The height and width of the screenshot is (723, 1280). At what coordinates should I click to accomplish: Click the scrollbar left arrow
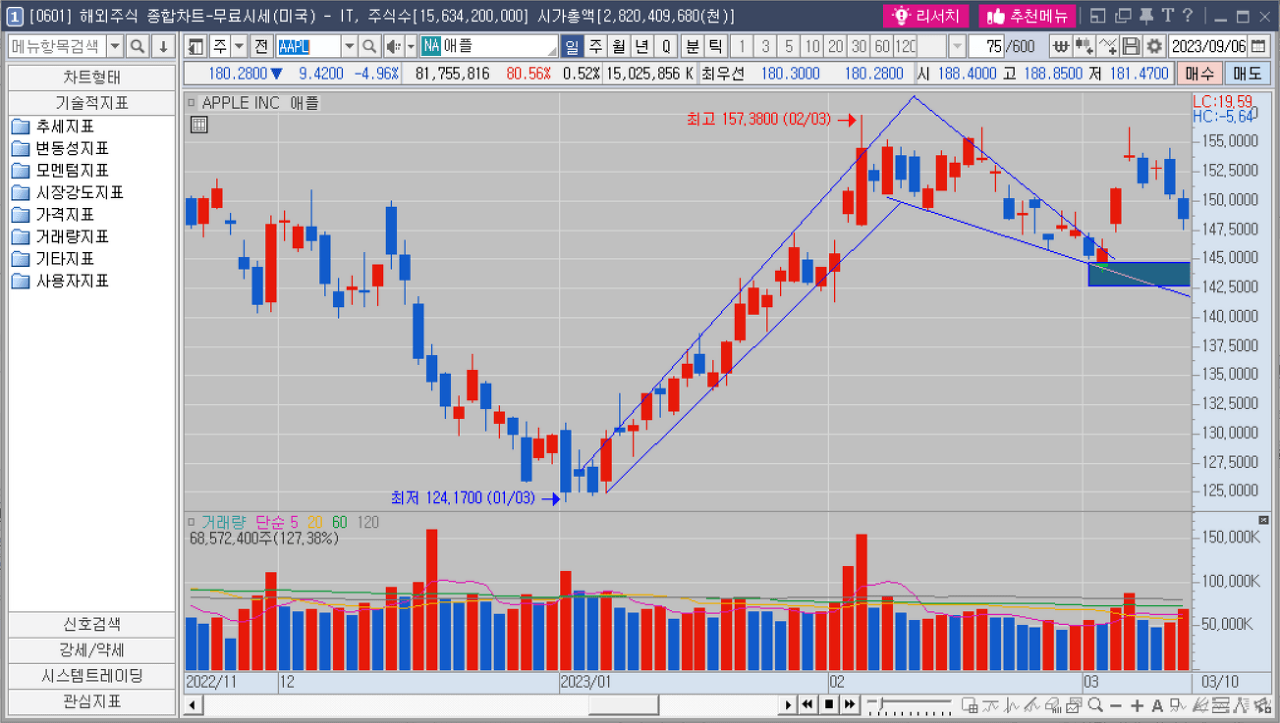coord(192,705)
